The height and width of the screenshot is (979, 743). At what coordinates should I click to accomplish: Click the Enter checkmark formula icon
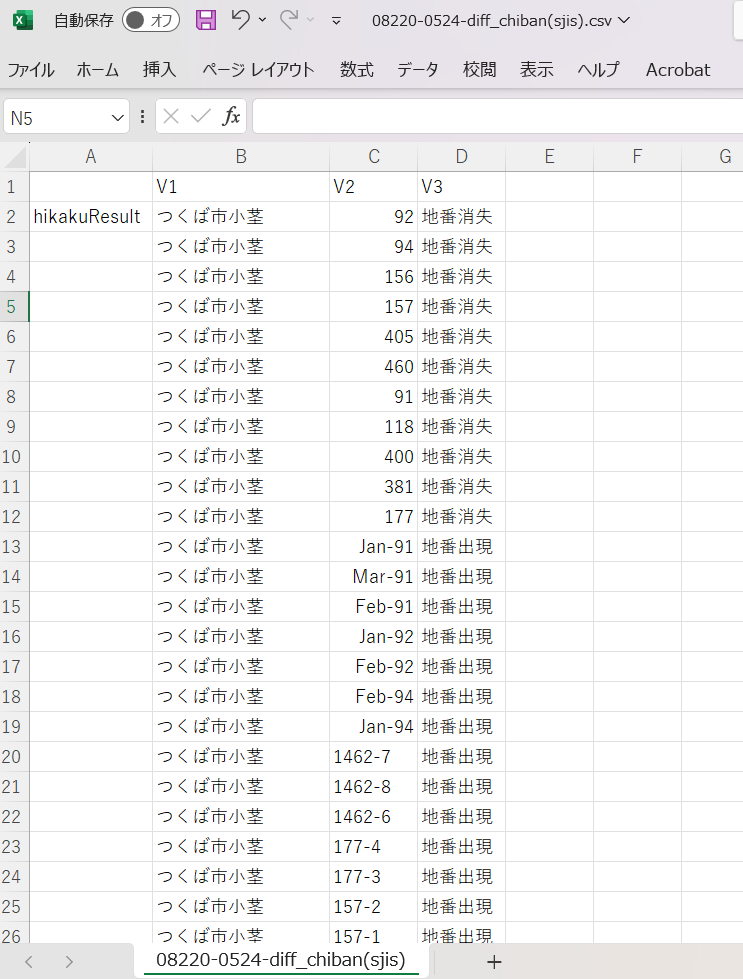pyautogui.click(x=200, y=116)
